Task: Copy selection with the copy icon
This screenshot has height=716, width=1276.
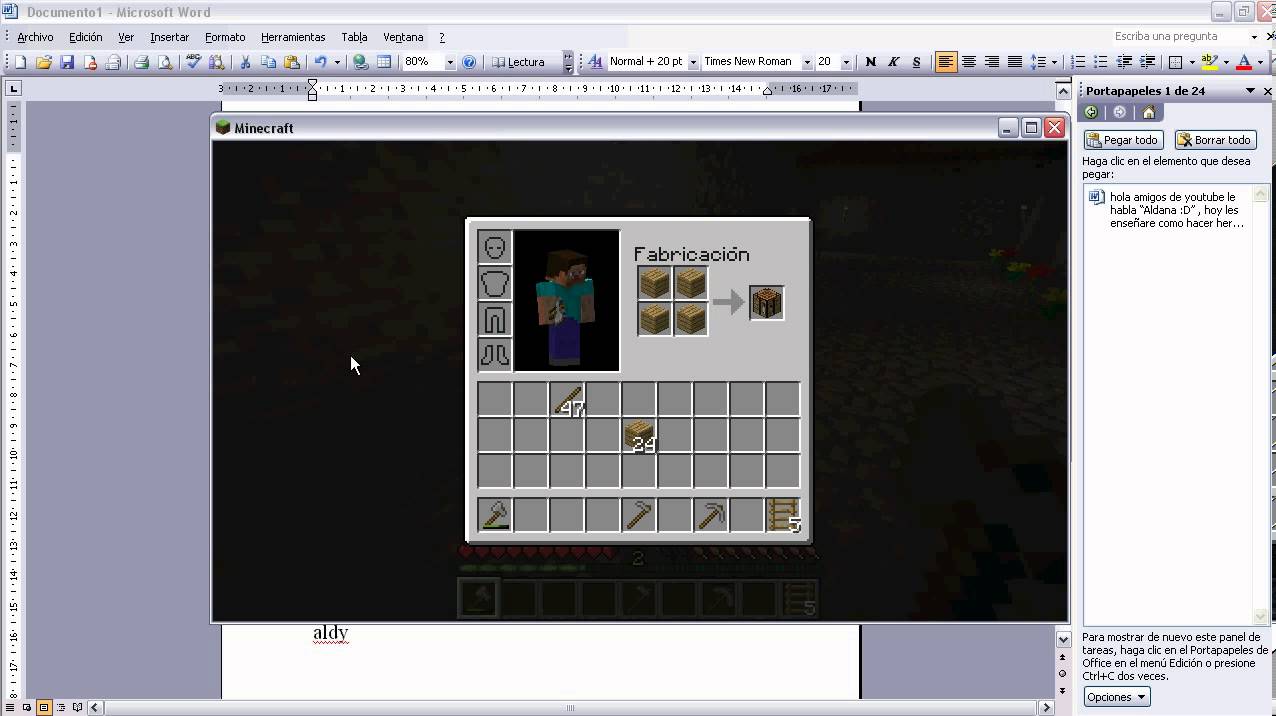Action: pos(268,62)
